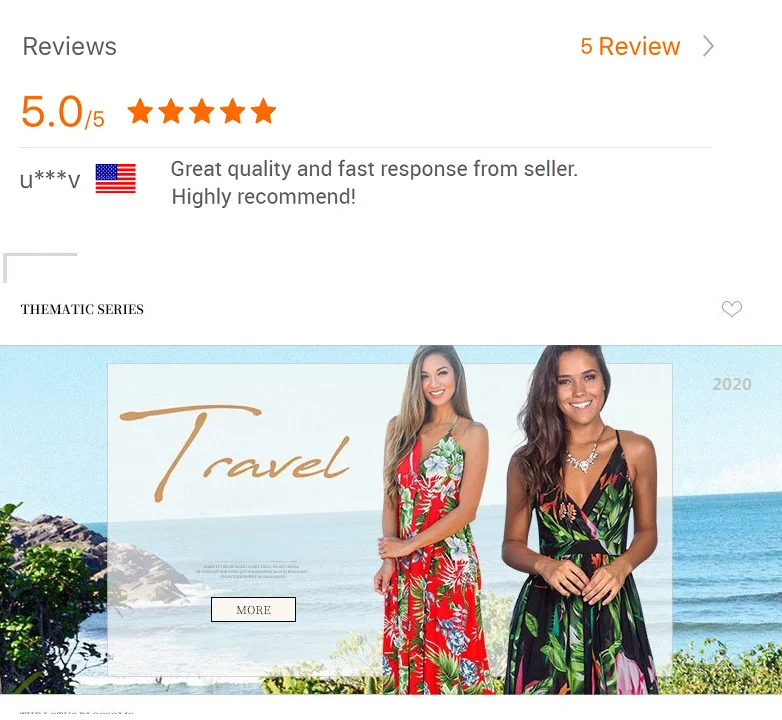Open the 5 Review link
Viewport: 782px width, 720px height.
[x=630, y=46]
